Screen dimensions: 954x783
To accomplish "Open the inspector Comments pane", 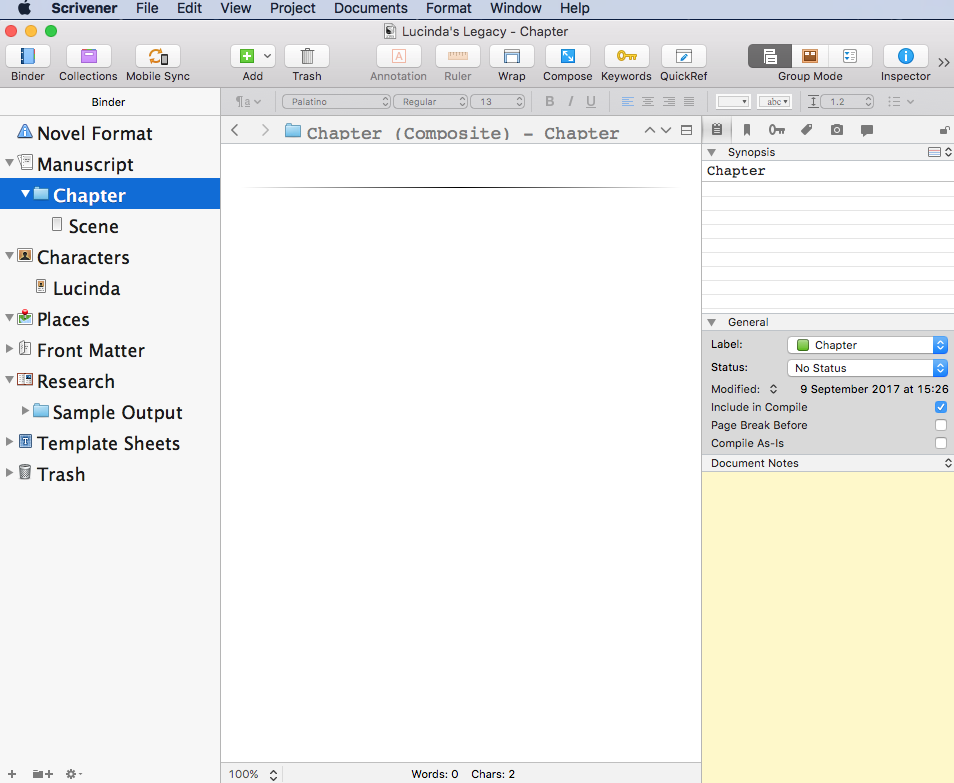I will coord(867,130).
